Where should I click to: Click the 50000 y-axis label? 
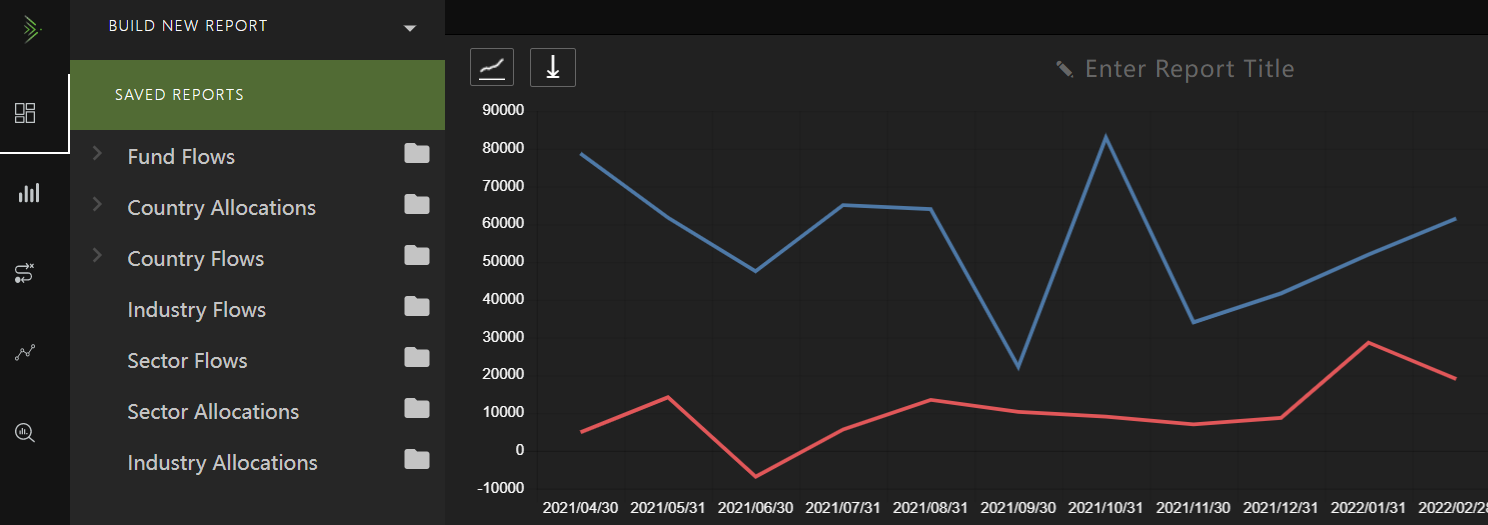[x=503, y=261]
